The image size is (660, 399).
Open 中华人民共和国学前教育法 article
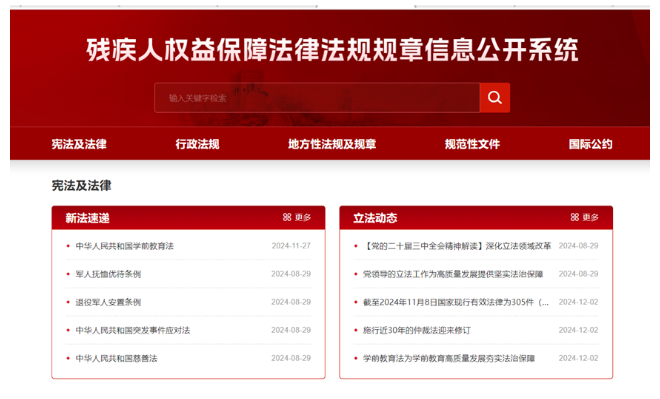pyautogui.click(x=125, y=246)
